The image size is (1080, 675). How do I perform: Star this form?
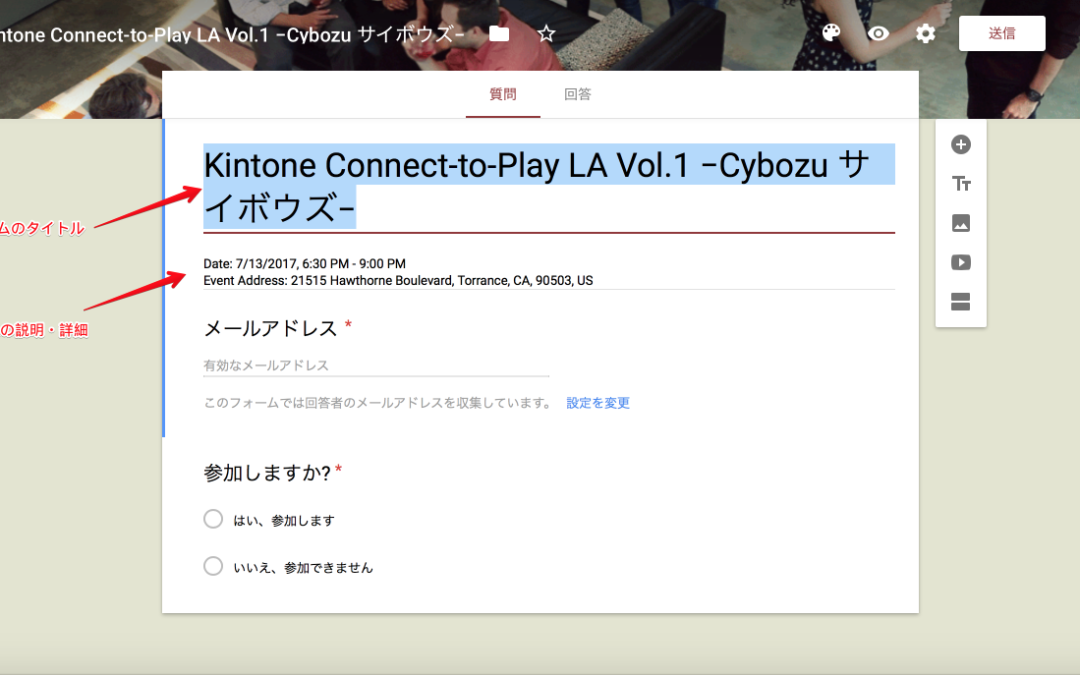[x=546, y=33]
